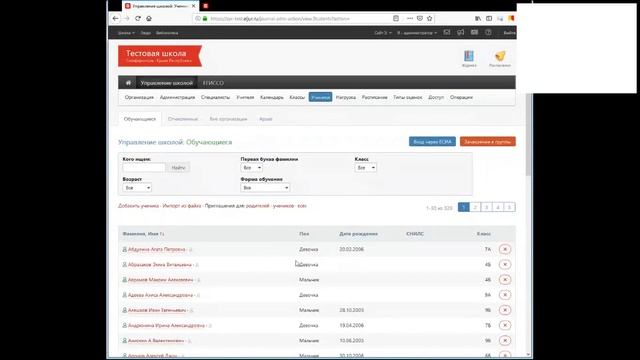
Task: Switch to Отчисленные tab
Action: tap(183, 119)
